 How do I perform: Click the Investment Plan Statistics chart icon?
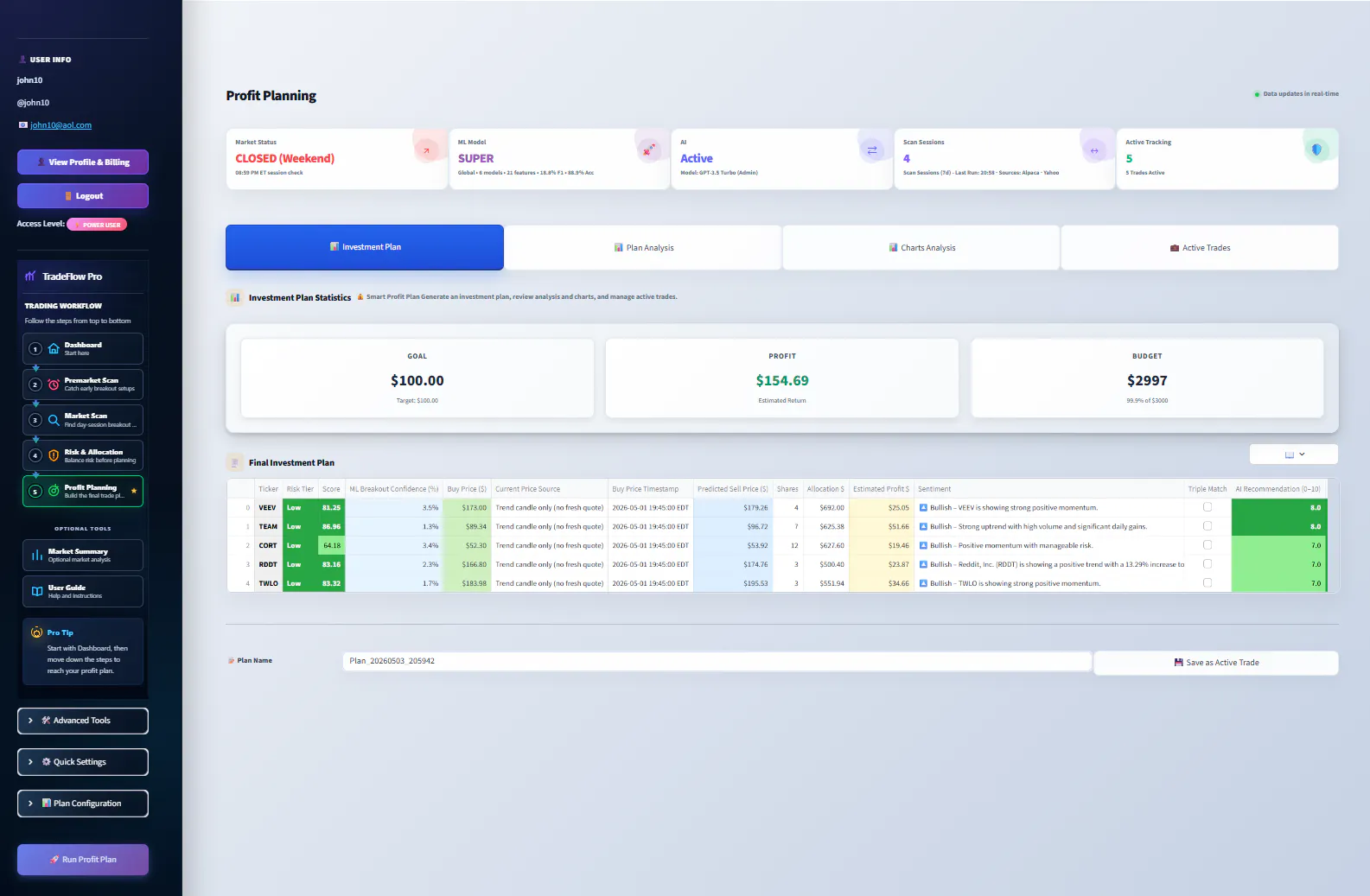pos(235,297)
